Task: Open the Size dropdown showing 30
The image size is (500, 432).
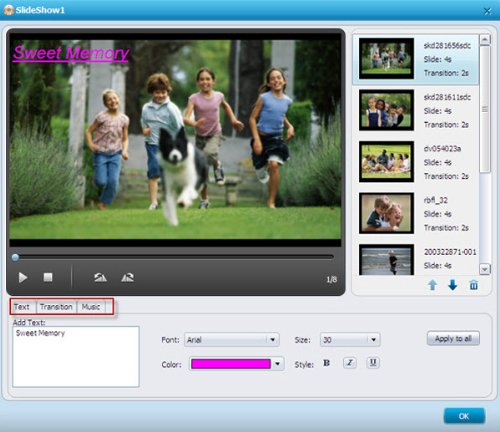Action: click(350, 340)
